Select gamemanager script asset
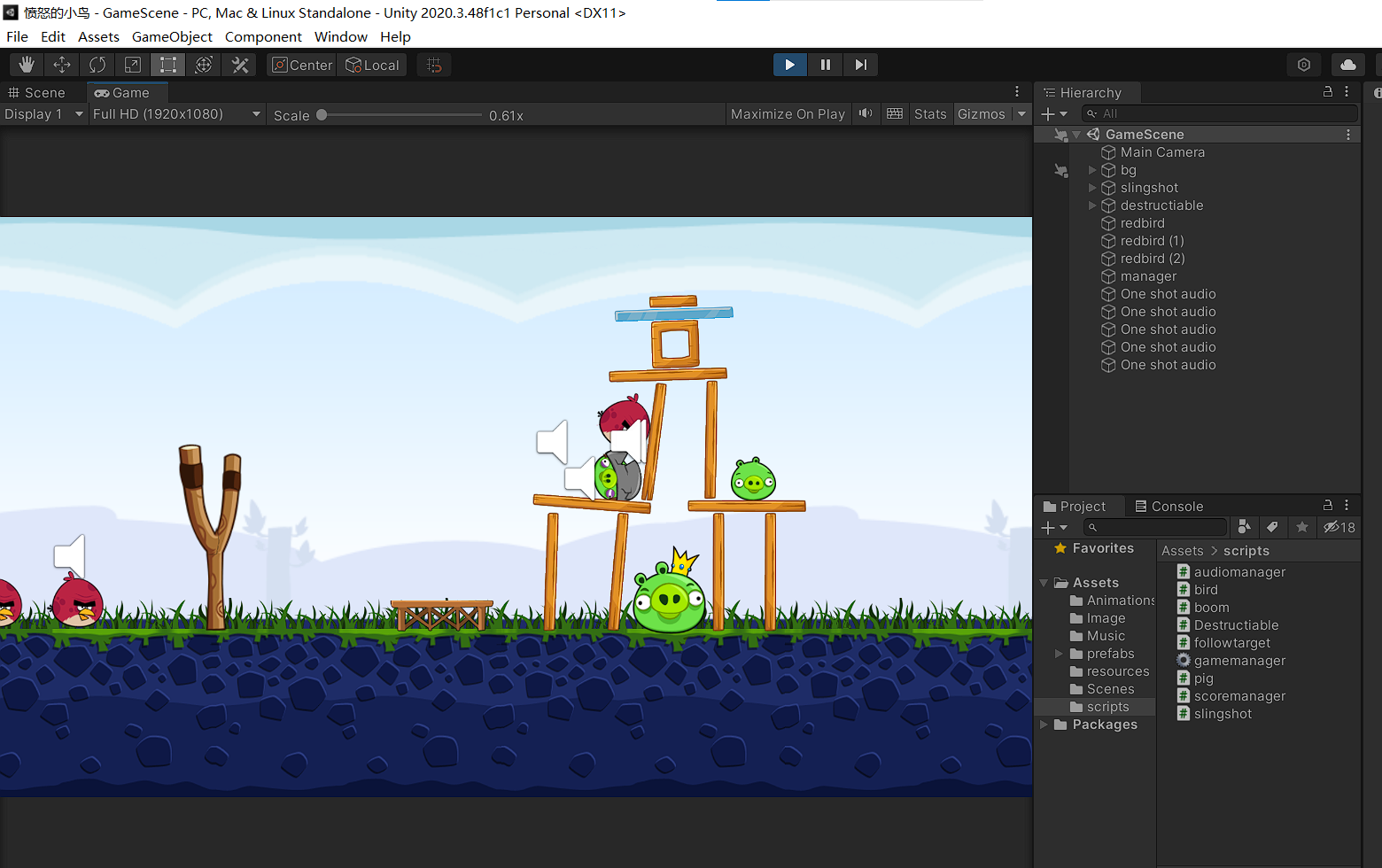The height and width of the screenshot is (868, 1382). [x=1231, y=661]
